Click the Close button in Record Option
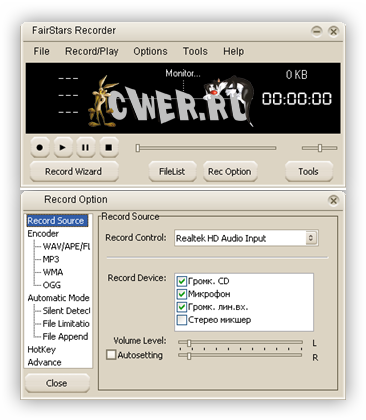The height and width of the screenshot is (420, 366). tap(57, 383)
